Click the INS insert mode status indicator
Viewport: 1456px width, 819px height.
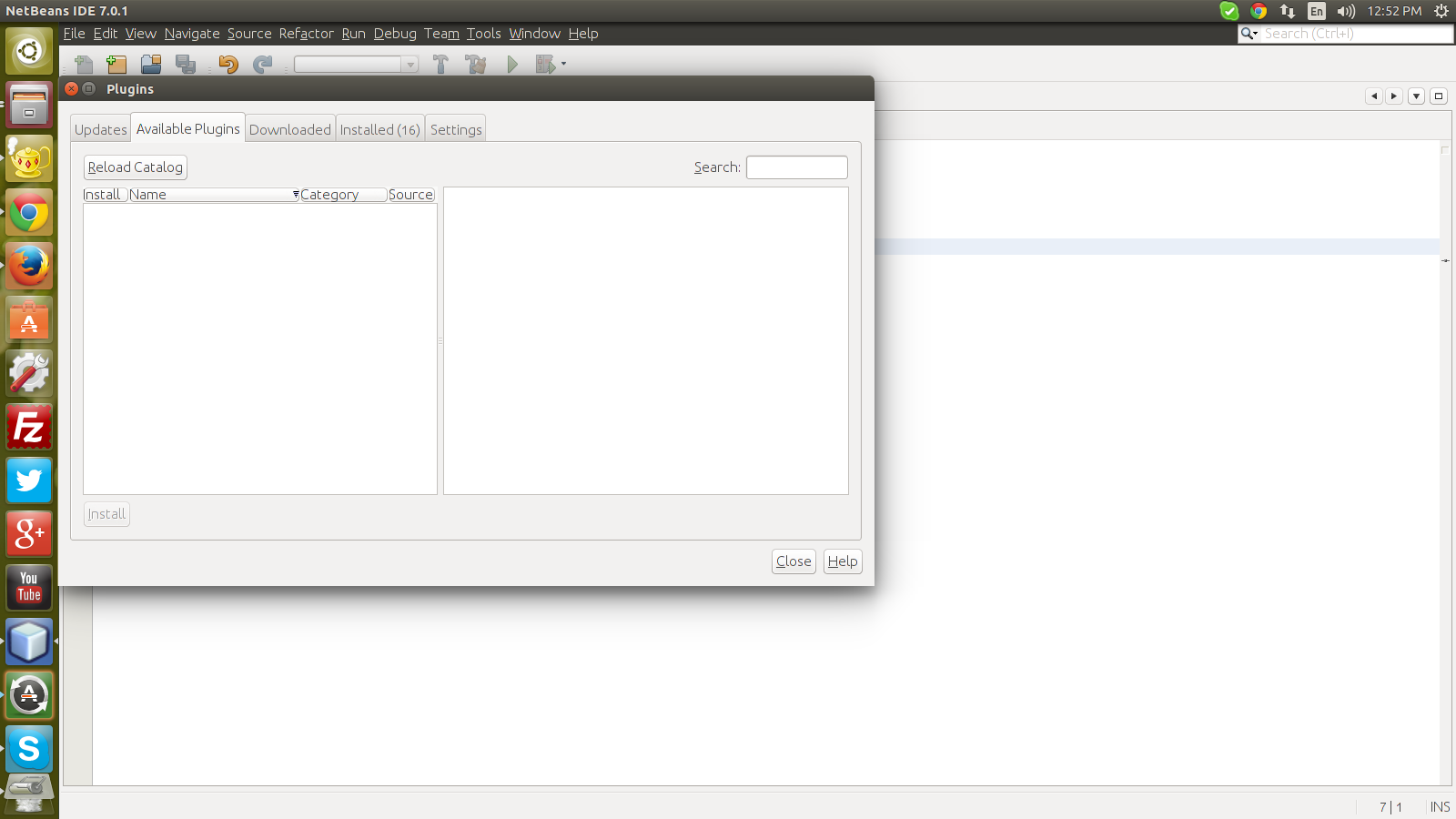(x=1440, y=807)
